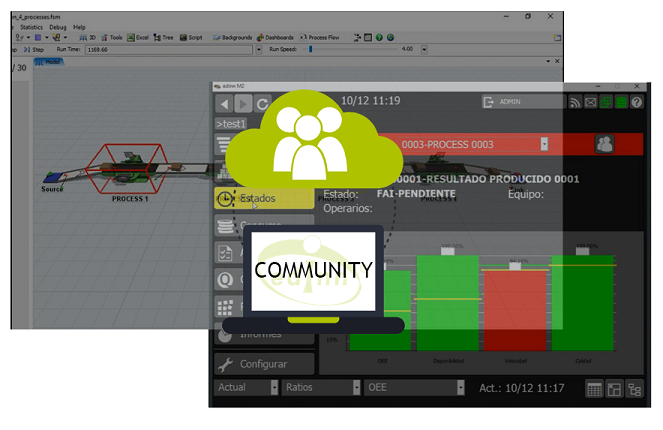Open the Debug menu
This screenshot has width=663, height=430.
(58, 27)
